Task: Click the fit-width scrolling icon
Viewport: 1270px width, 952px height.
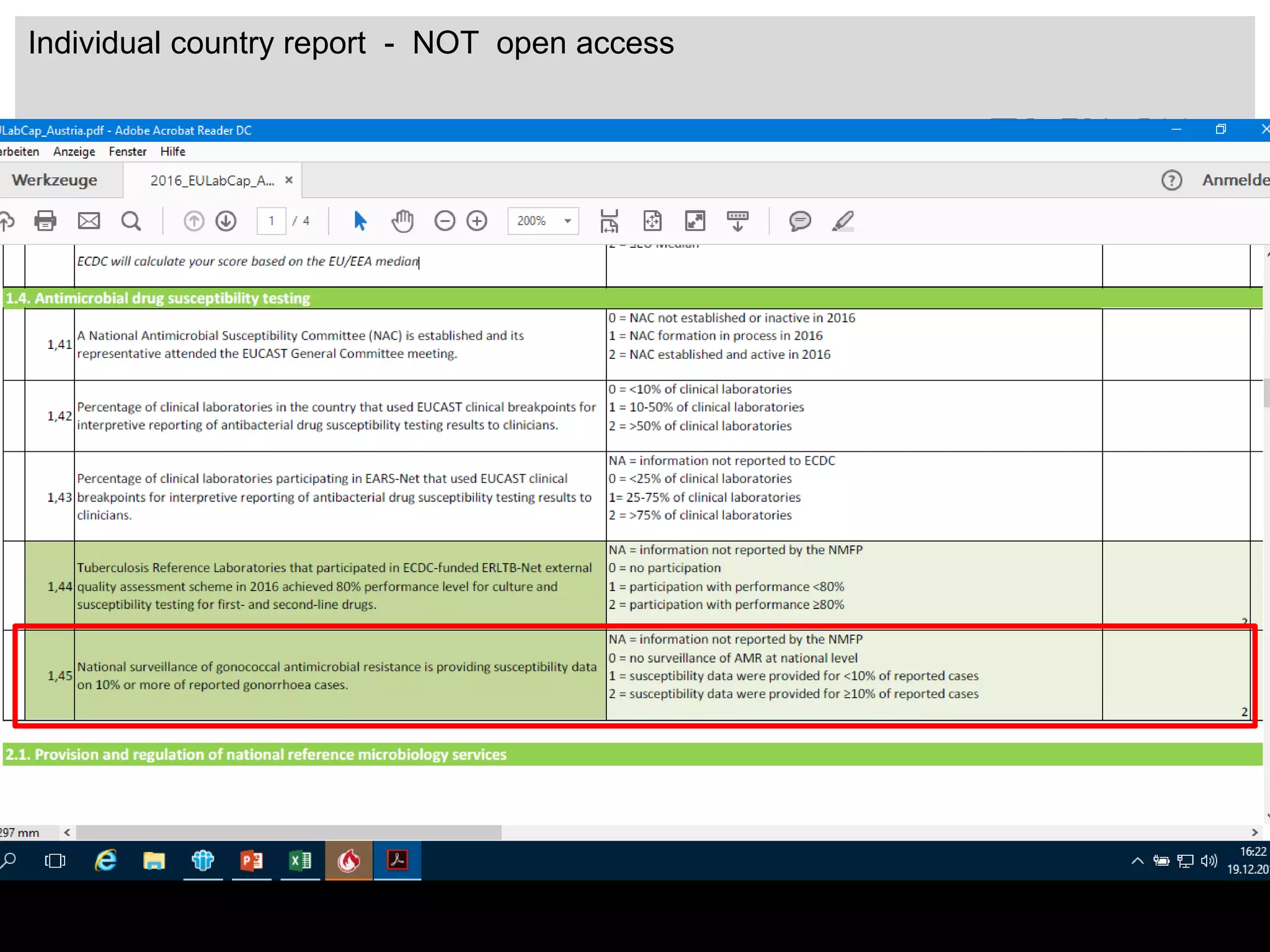Action: click(609, 221)
